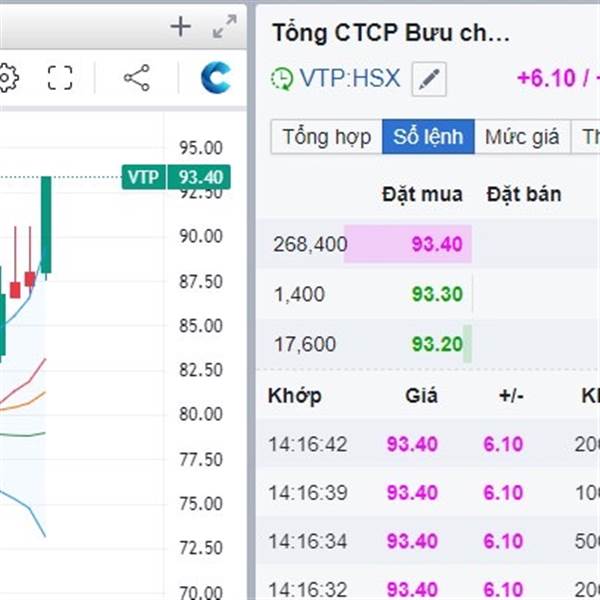Click bid volume 268,400

(310, 244)
